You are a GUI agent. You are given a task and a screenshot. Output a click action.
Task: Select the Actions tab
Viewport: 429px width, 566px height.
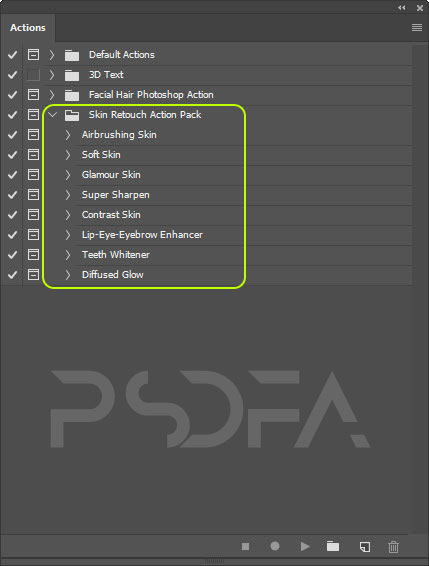point(28,28)
